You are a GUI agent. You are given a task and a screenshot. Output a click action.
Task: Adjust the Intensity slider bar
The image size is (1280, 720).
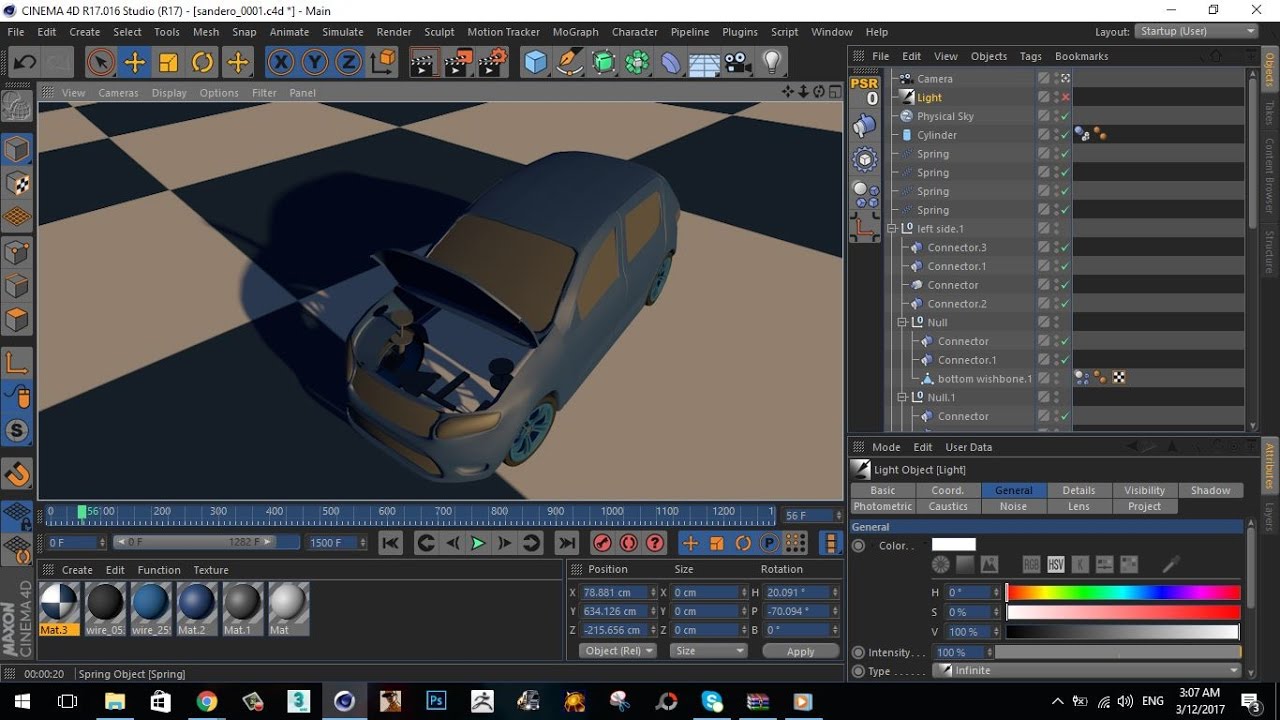click(x=1117, y=652)
